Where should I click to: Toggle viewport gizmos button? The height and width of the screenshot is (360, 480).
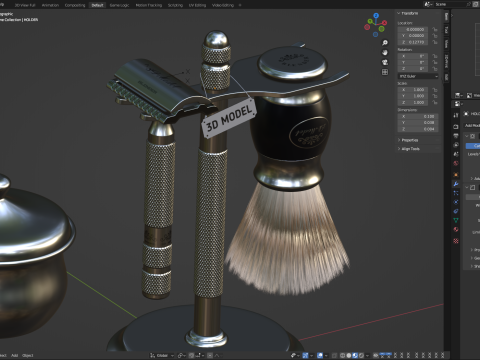(305, 355)
